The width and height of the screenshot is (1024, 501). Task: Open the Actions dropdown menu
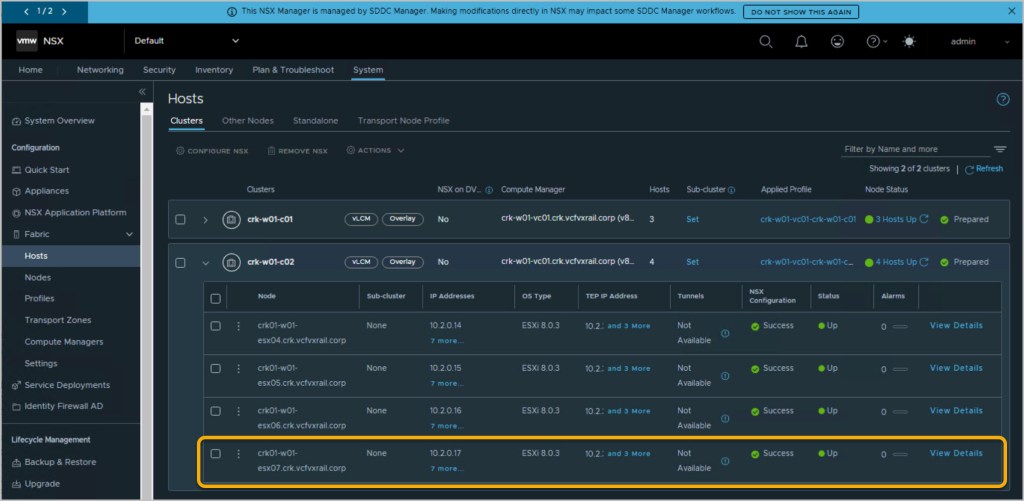click(375, 151)
